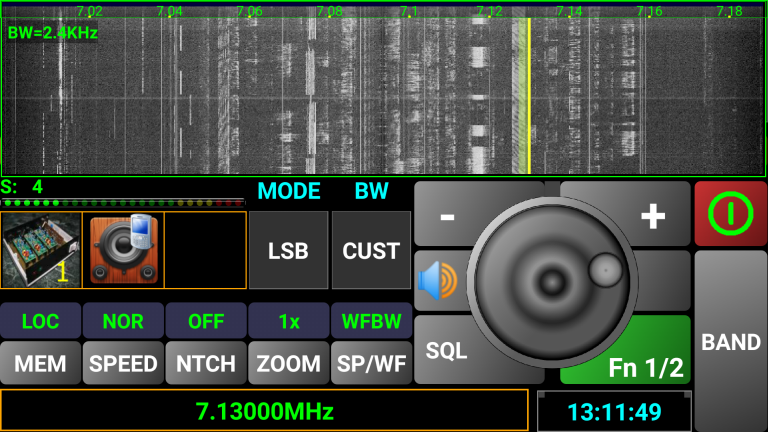This screenshot has height=432, width=768.
Task: Select the speaker with phone audio icon
Action: 123,250
